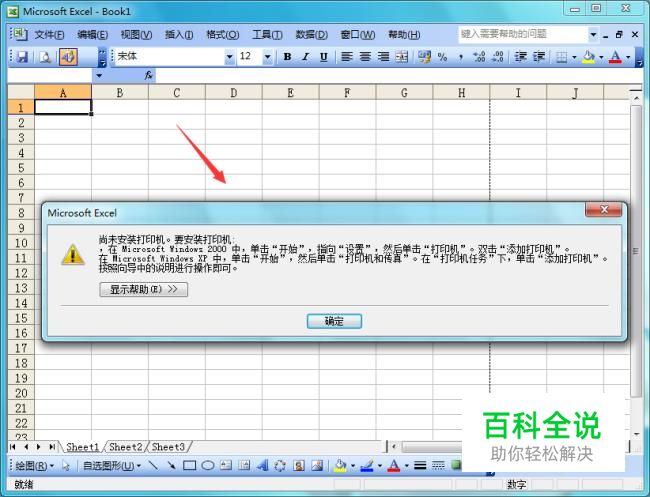Viewport: 650px width, 497px height.
Task: Go to last sheet navigation arrow
Action: pyautogui.click(x=52, y=447)
